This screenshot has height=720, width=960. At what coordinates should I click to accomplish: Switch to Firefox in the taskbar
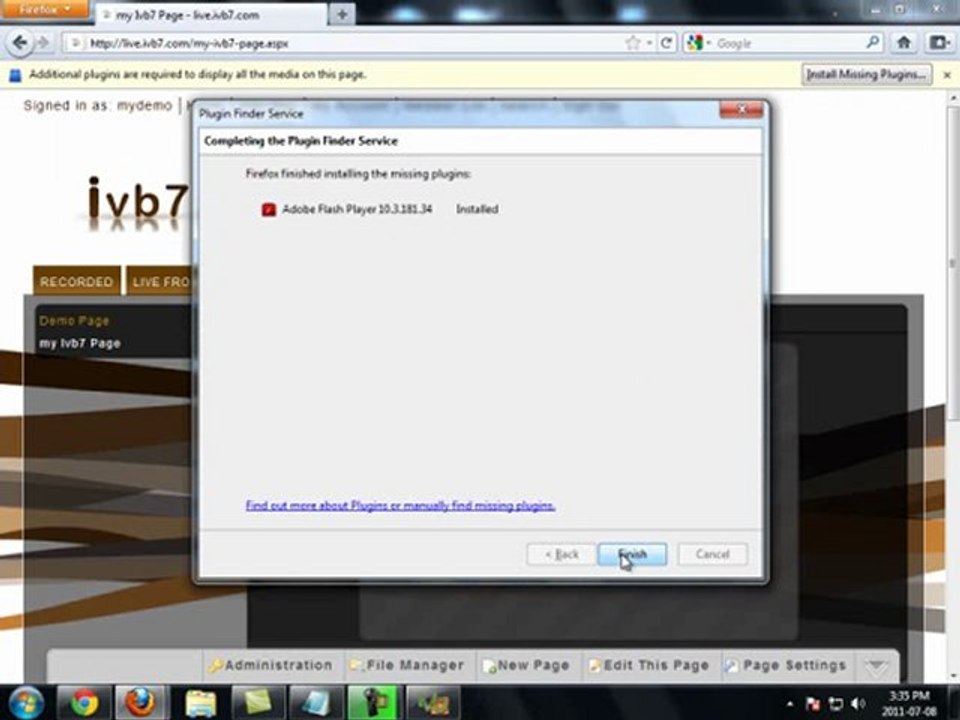coord(140,702)
